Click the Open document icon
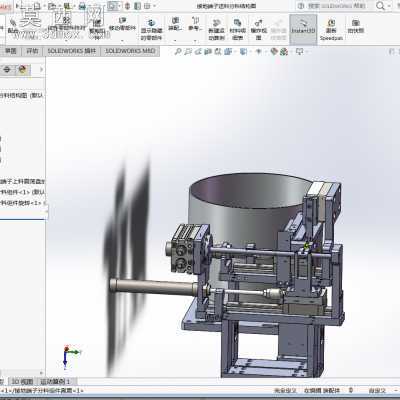This screenshot has width=400, height=400. (52, 6)
